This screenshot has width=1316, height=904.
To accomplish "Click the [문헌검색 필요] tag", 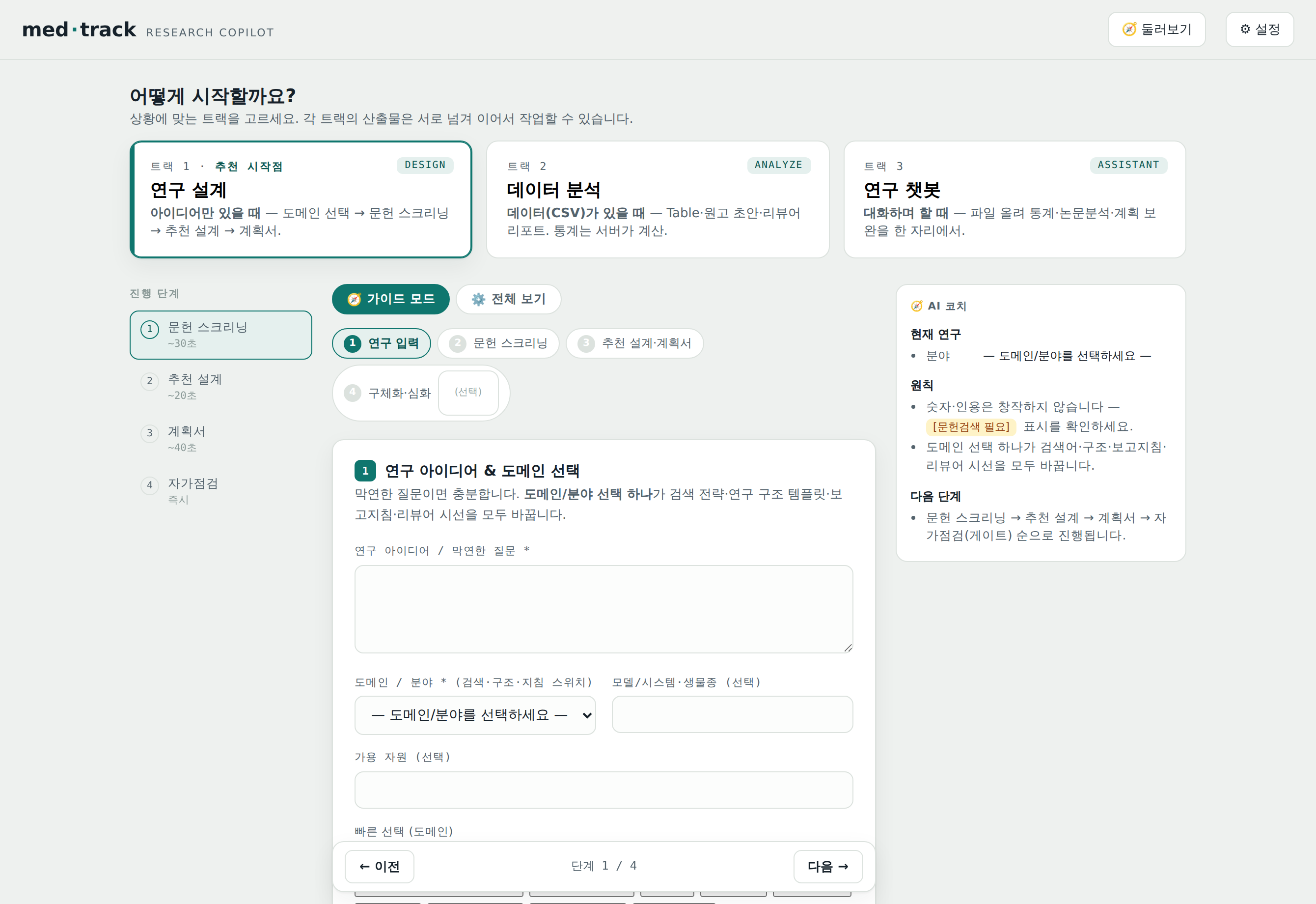I will pos(971,426).
